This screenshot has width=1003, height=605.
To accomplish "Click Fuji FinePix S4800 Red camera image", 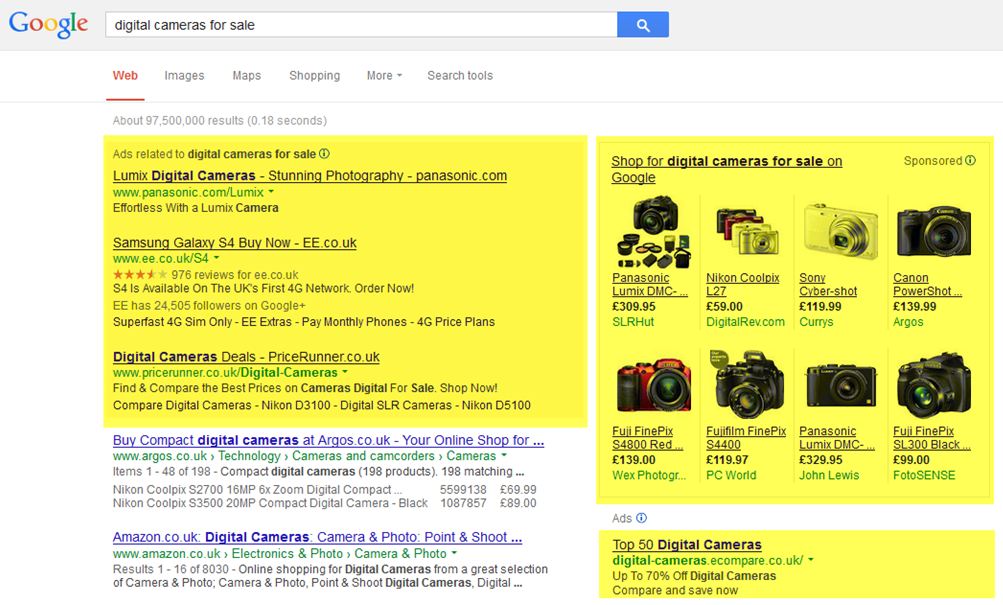I will point(654,386).
